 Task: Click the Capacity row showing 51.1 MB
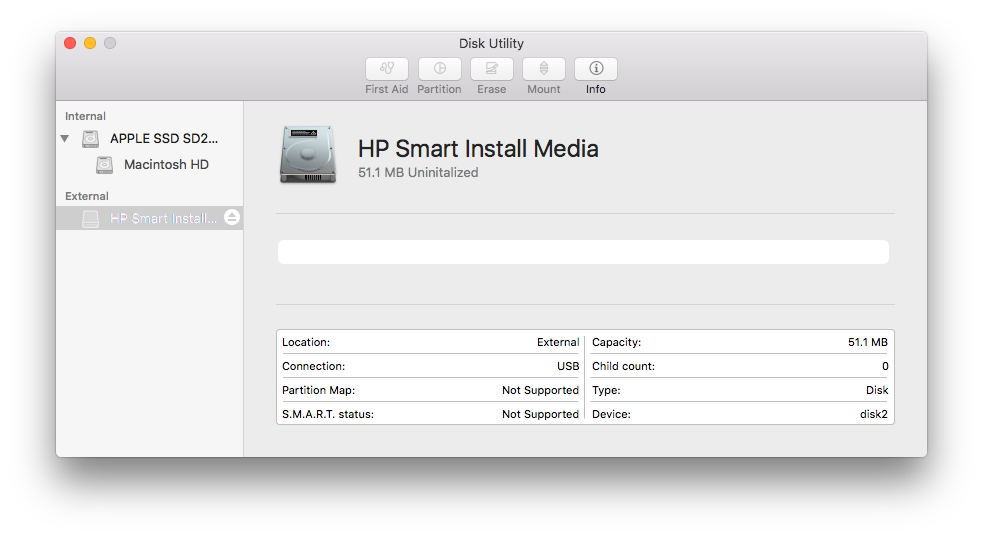click(x=739, y=342)
